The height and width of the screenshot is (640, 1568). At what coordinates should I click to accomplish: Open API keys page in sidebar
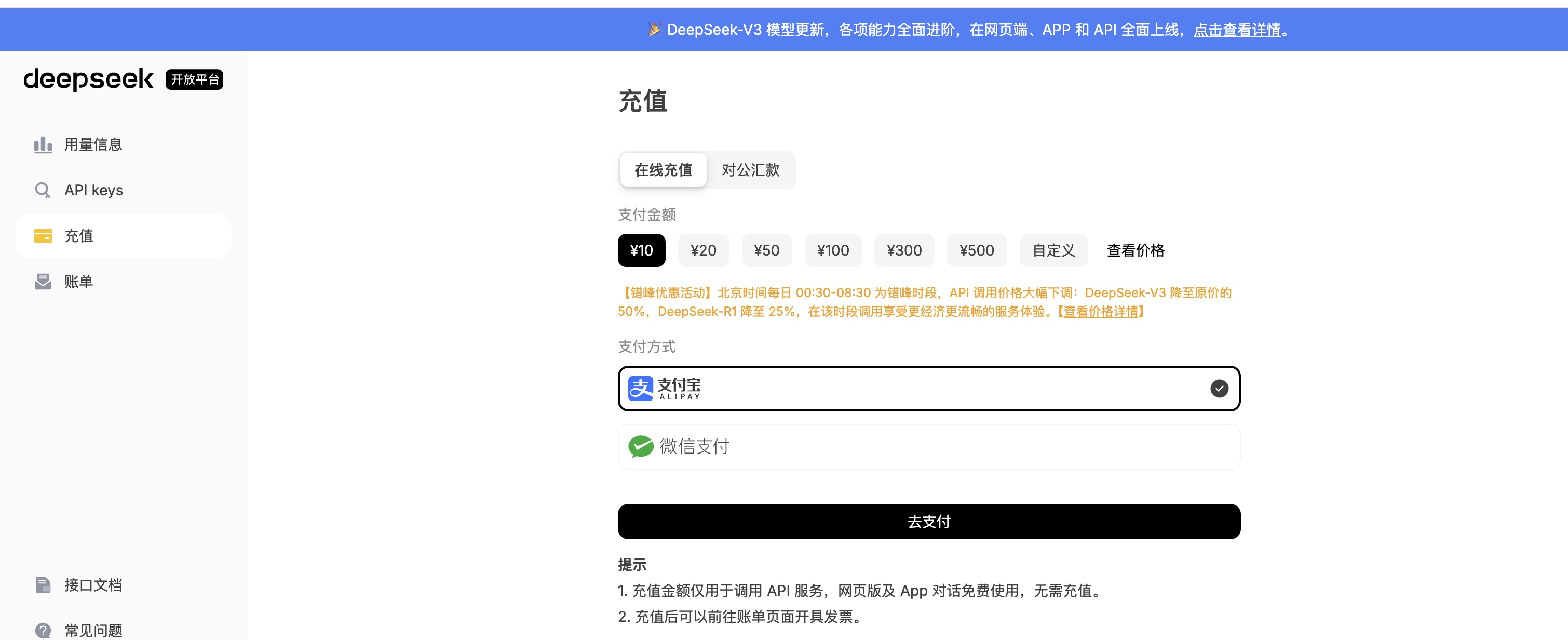click(124, 190)
